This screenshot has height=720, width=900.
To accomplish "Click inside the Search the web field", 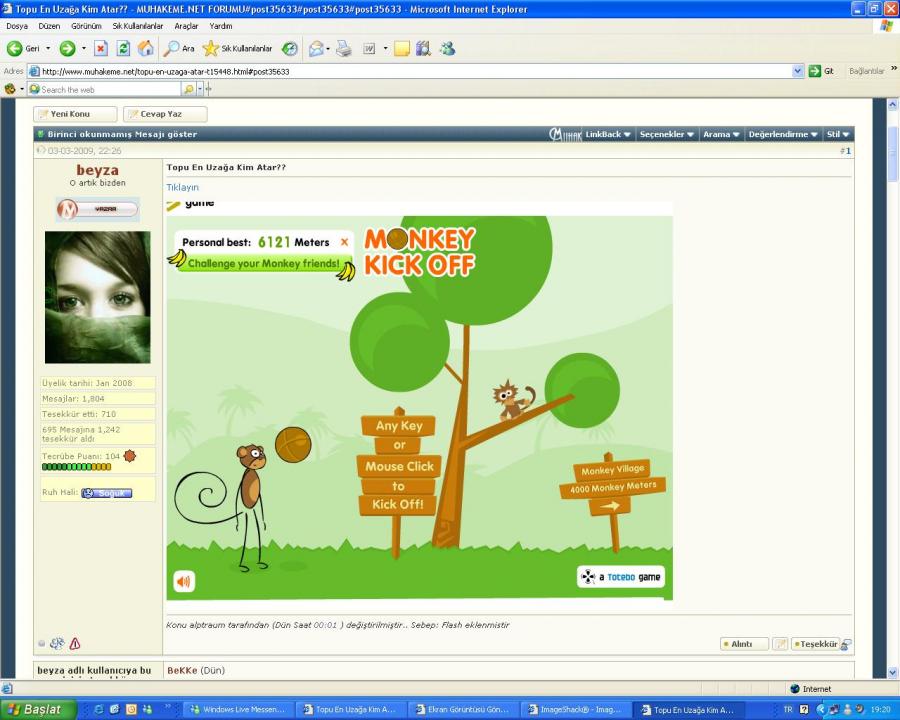I will [x=110, y=89].
